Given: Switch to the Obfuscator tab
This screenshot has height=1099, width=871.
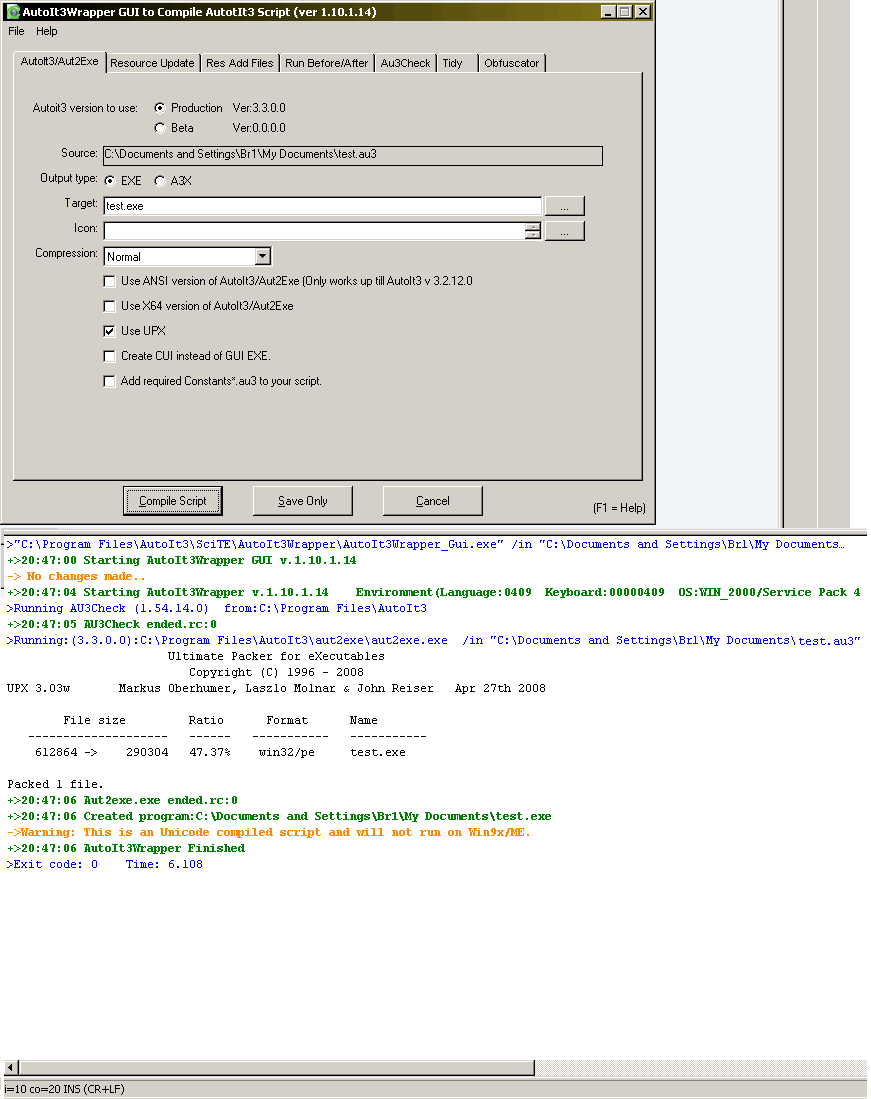Looking at the screenshot, I should tap(512, 63).
